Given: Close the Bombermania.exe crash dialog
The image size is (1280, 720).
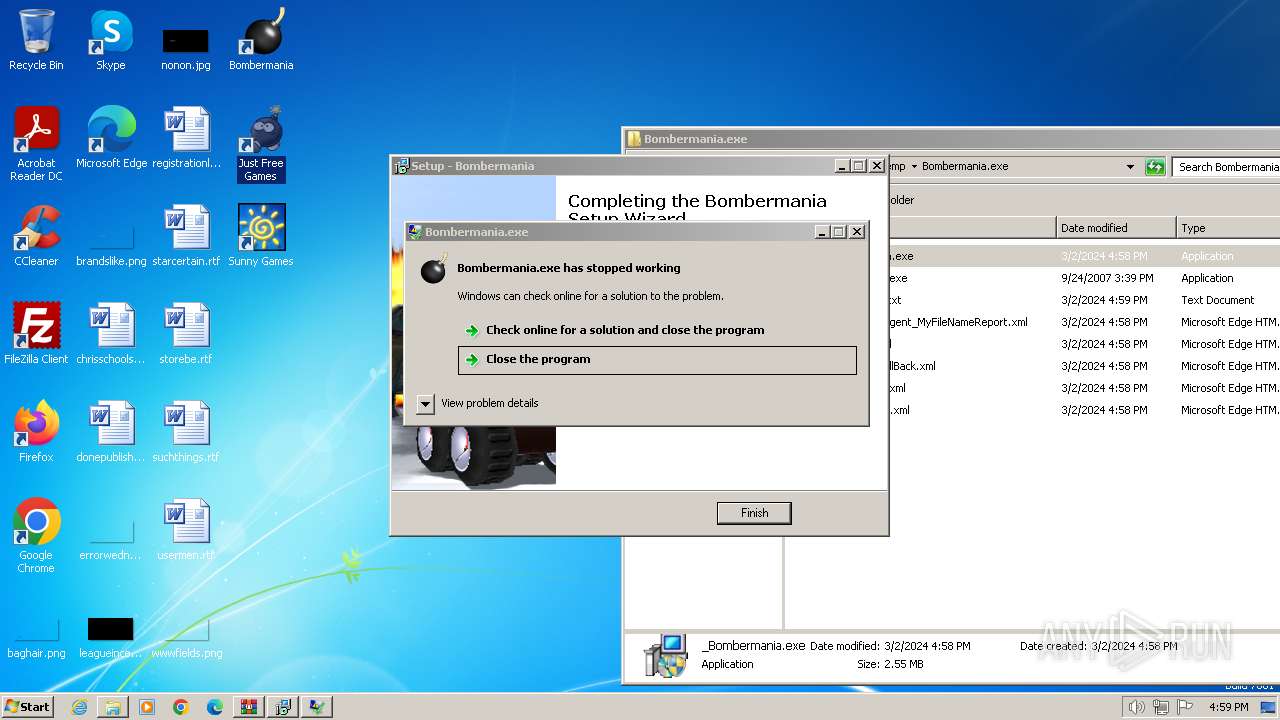Looking at the screenshot, I should [857, 232].
